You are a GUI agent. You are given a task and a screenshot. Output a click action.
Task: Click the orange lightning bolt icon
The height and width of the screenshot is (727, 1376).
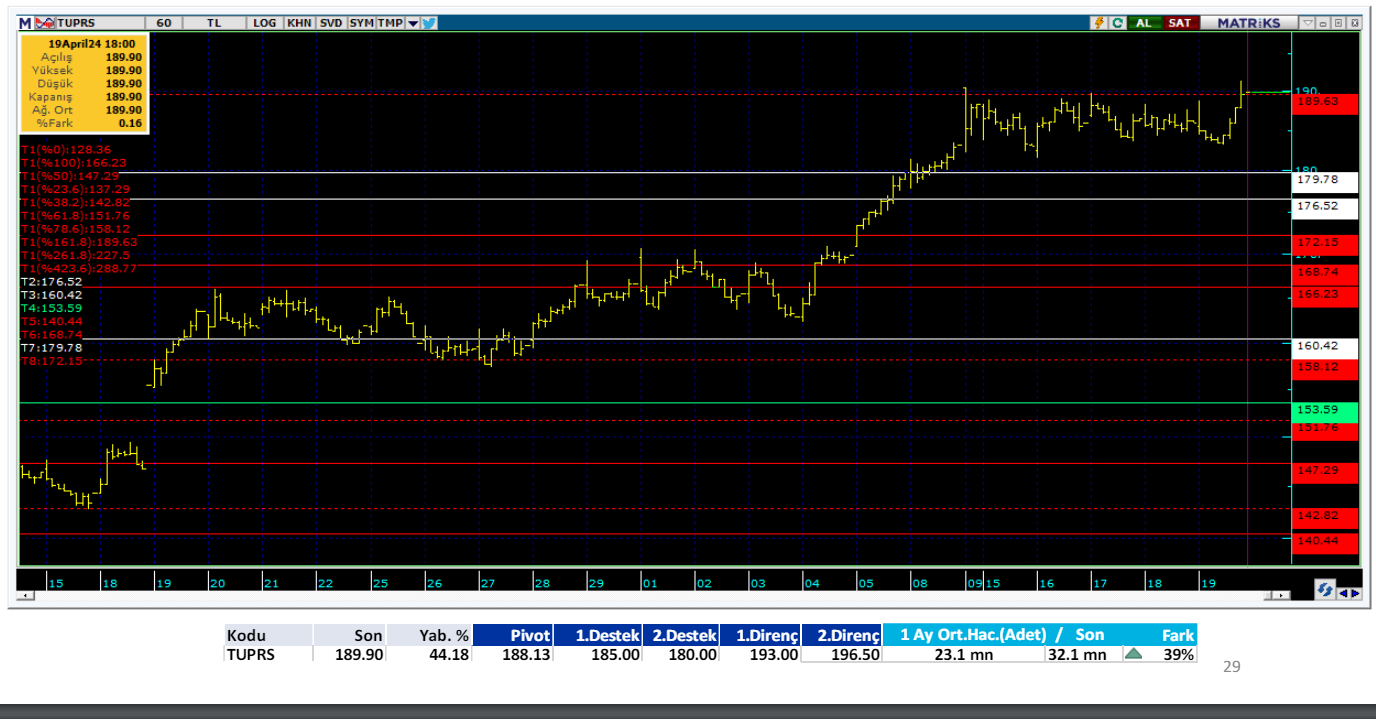(1100, 22)
